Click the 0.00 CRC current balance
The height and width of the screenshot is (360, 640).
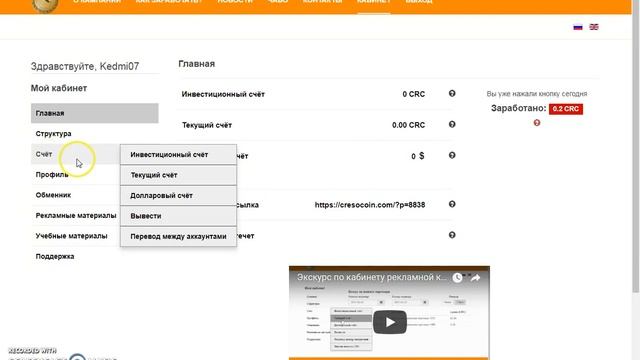click(x=408, y=125)
